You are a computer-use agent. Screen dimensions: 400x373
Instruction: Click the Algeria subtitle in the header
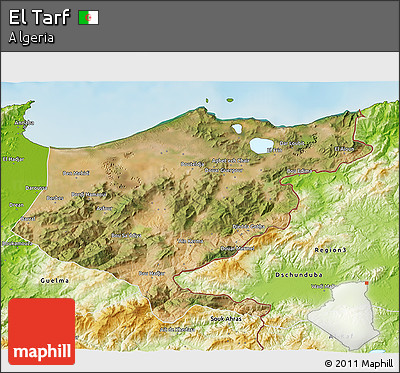point(31,38)
